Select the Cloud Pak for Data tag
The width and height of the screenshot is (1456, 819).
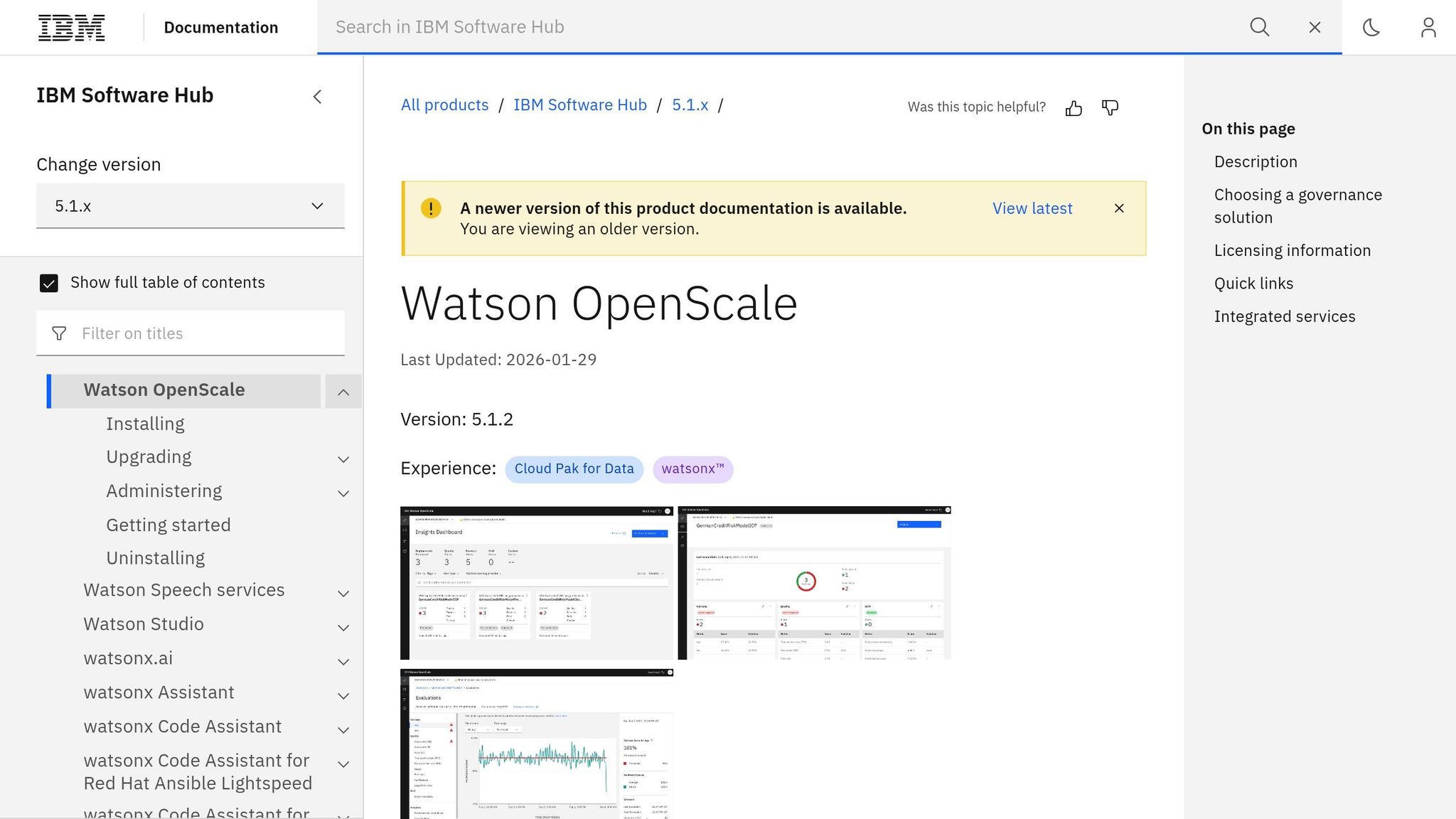point(574,469)
